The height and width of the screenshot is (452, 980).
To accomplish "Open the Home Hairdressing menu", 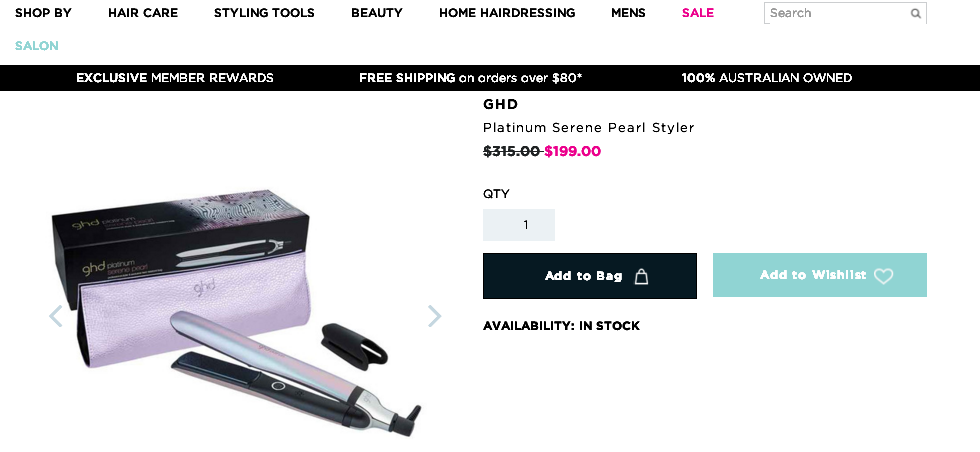I will click(x=507, y=13).
